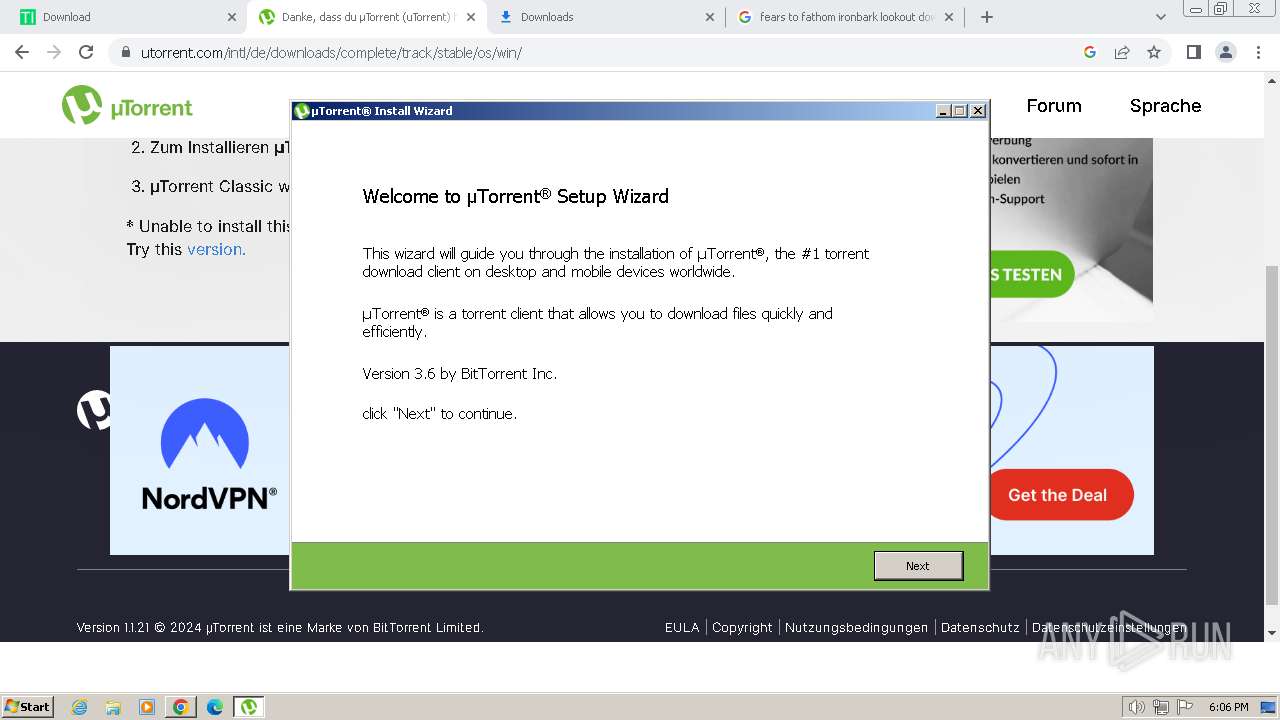Open Microsoft Edge from the taskbar
Screen dimensions: 1280x720
coord(215,707)
